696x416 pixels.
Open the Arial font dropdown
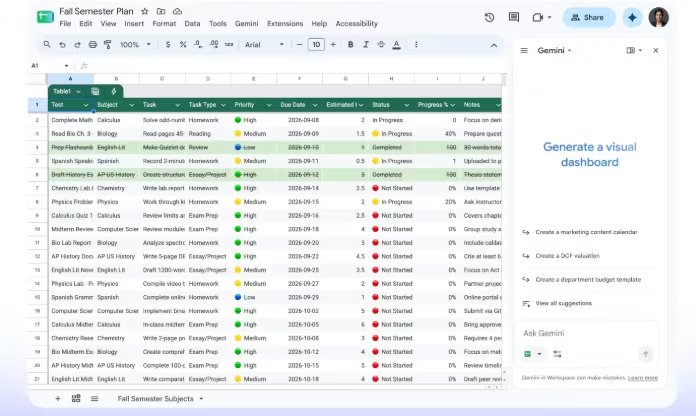tap(265, 44)
